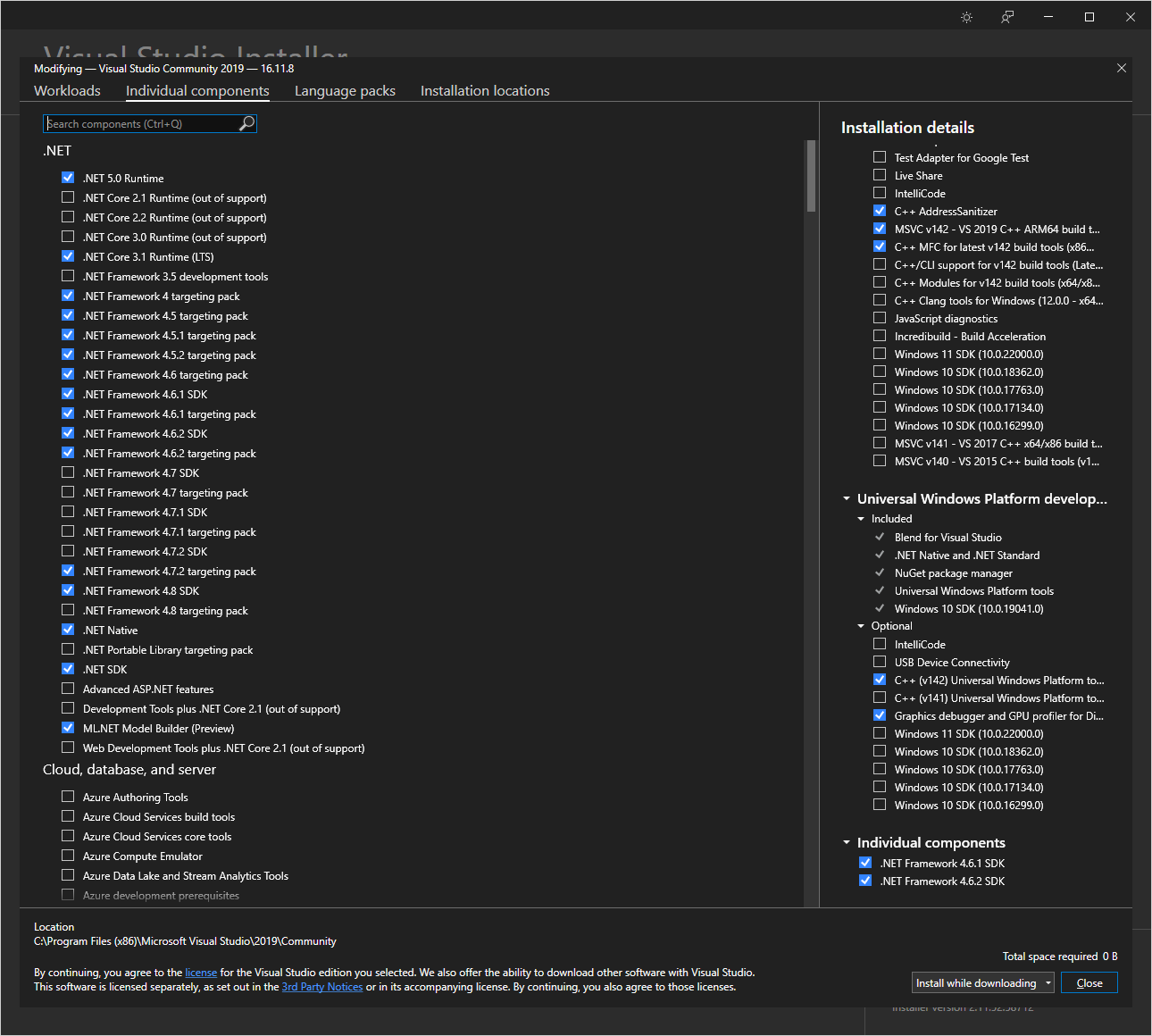Screen dimensions: 1152x1036
Task: Uncheck .NET SDK component
Action: [x=68, y=669]
